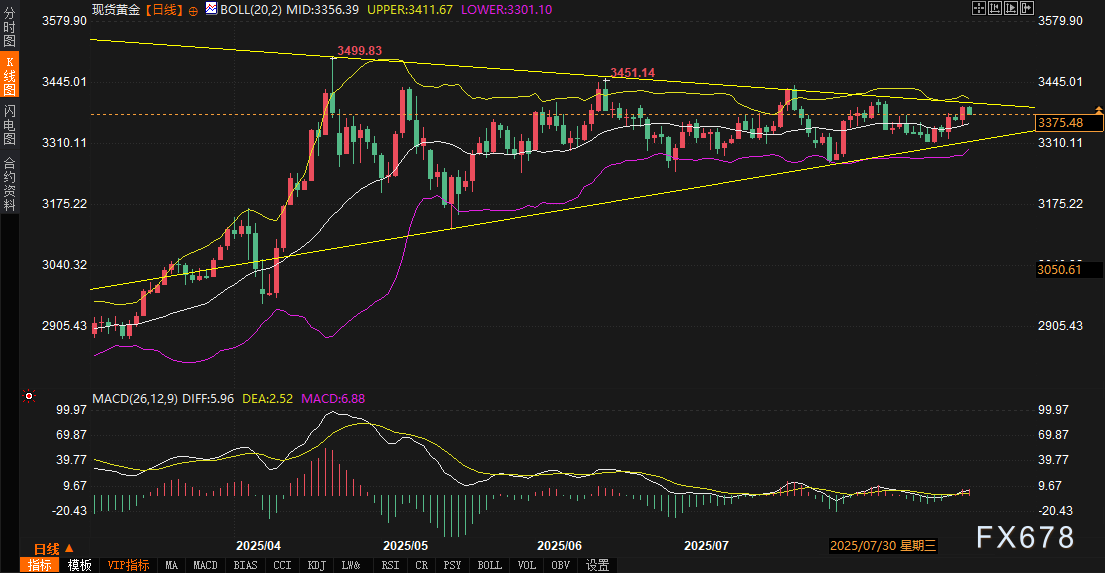Click the crosshair cursor icon at top right

(978, 8)
